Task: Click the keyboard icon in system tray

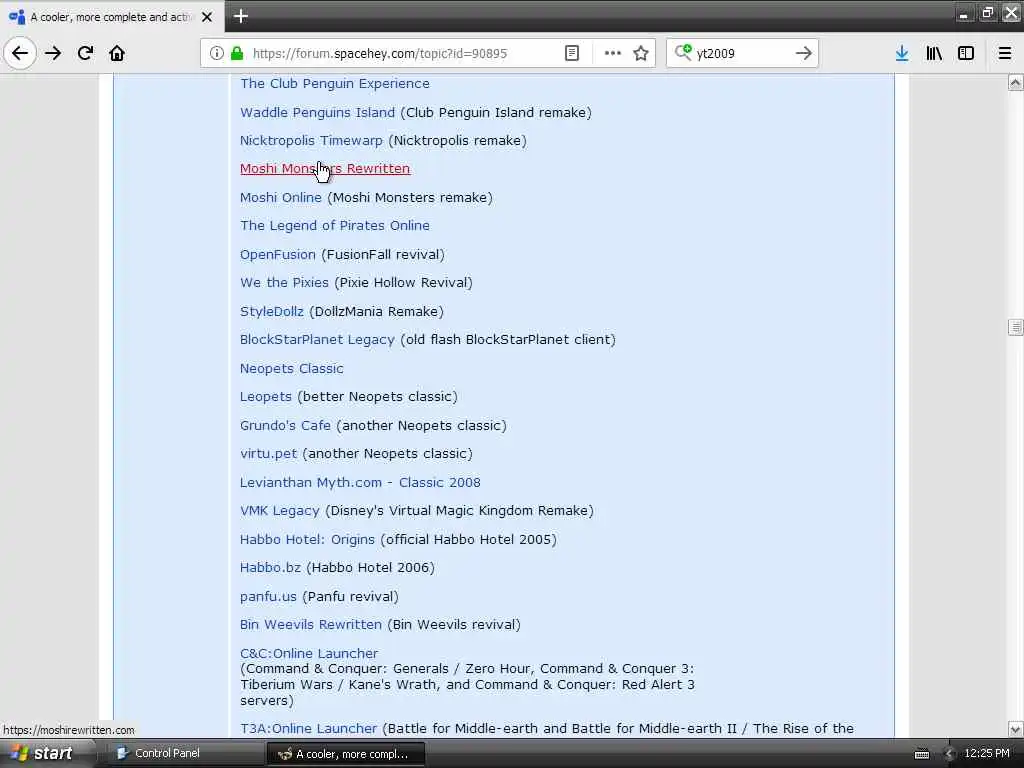Action: (921, 754)
